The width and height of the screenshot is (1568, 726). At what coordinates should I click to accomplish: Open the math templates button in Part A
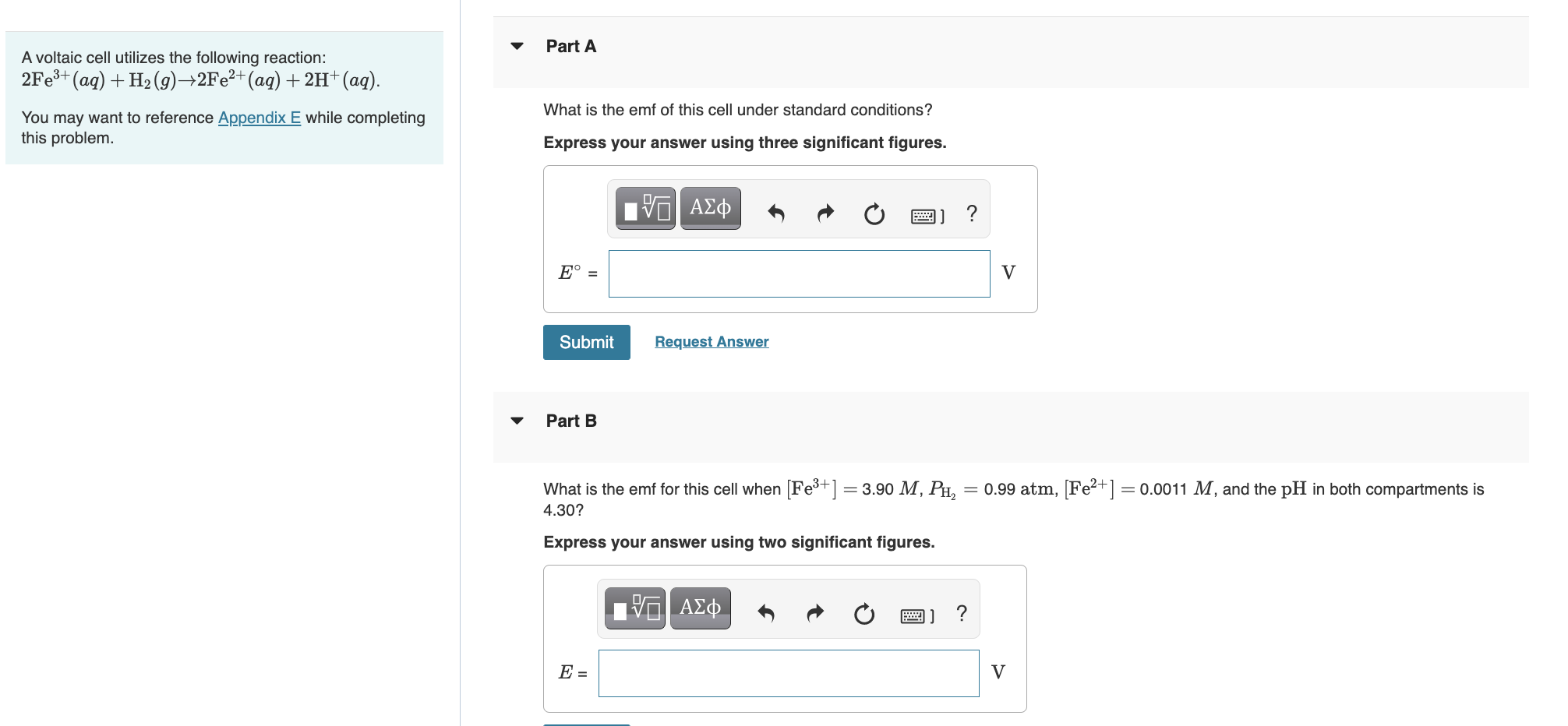coord(645,209)
